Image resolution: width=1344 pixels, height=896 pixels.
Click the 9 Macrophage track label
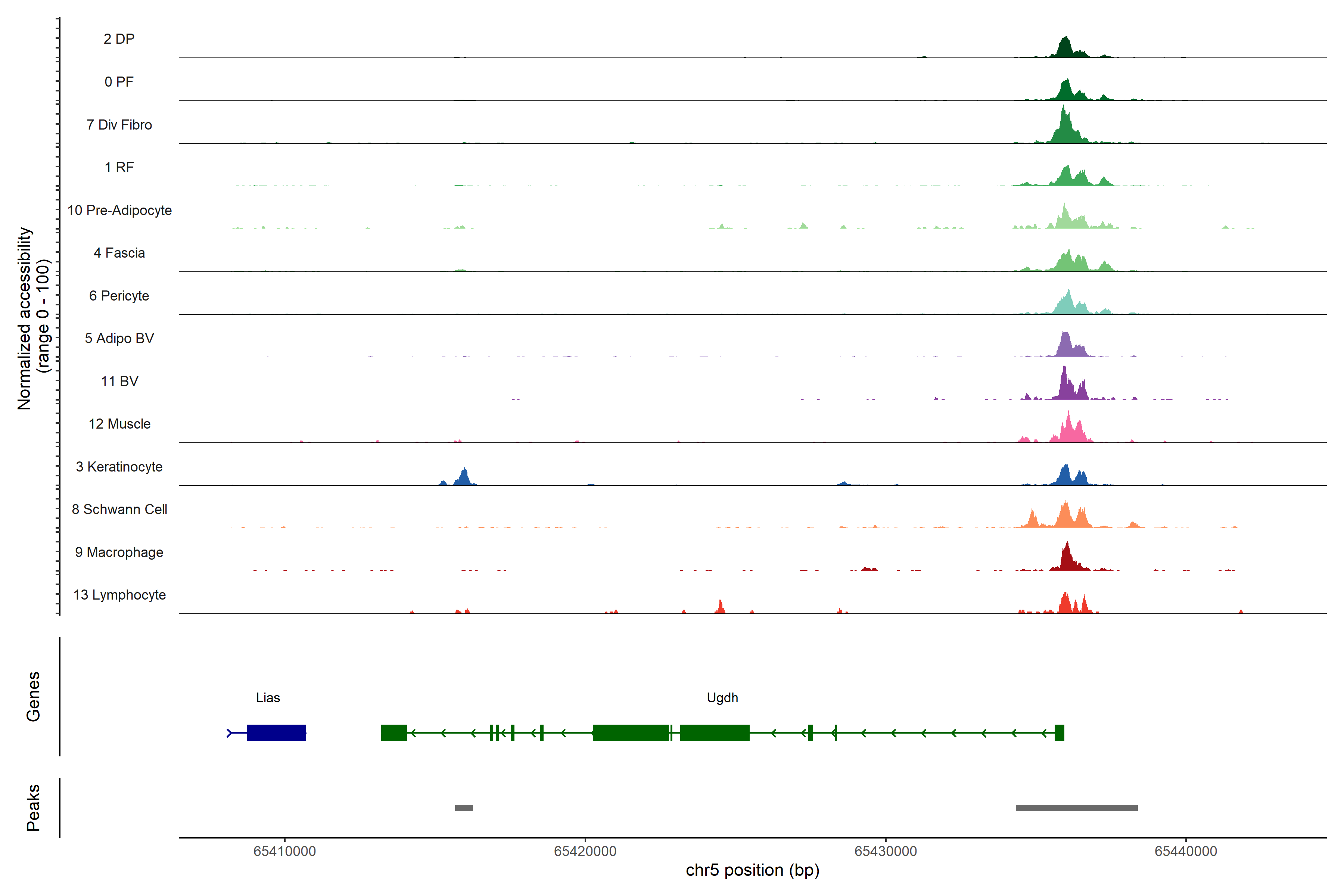pyautogui.click(x=119, y=552)
